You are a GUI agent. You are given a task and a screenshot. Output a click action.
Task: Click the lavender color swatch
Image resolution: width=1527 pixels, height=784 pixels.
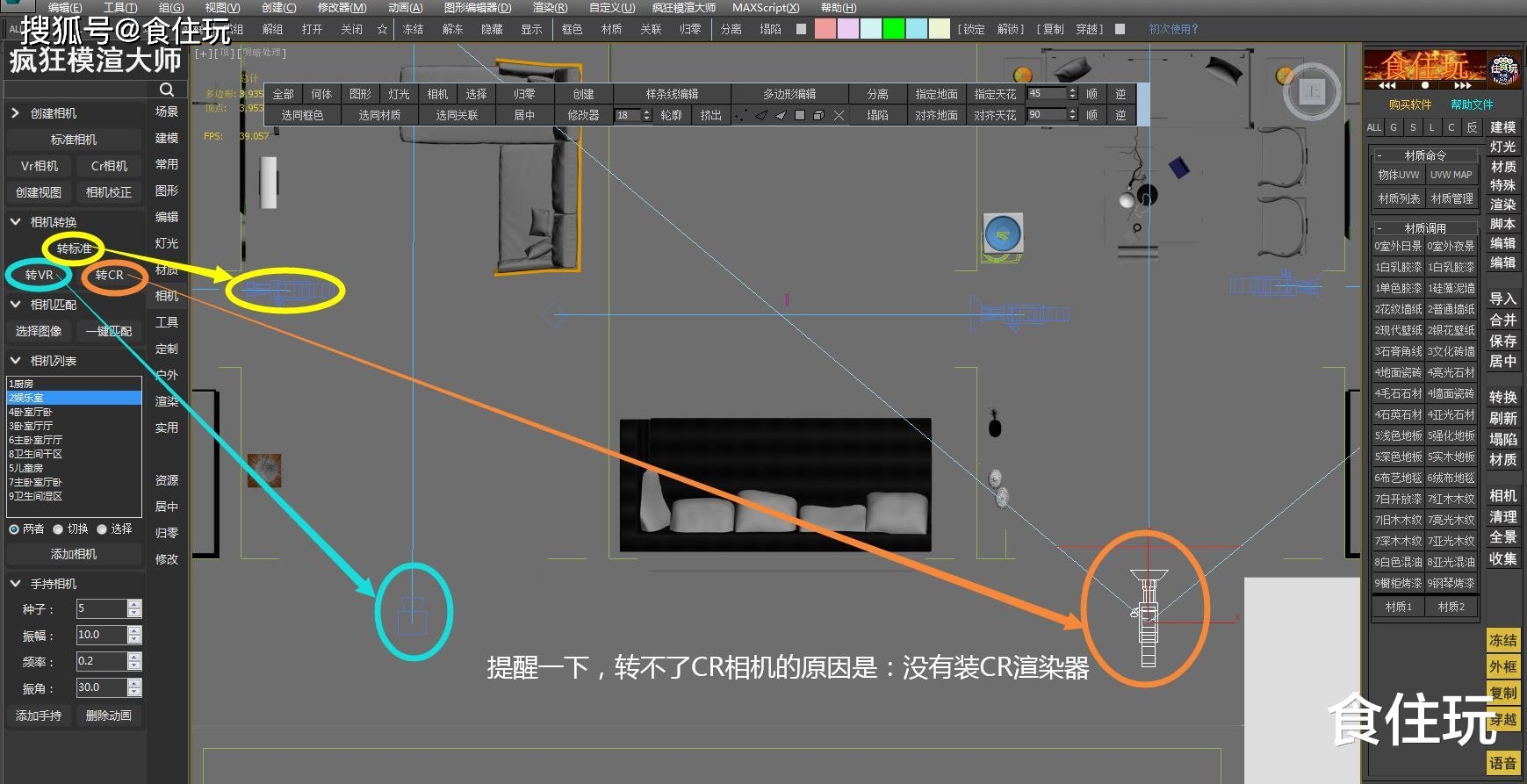[847, 29]
